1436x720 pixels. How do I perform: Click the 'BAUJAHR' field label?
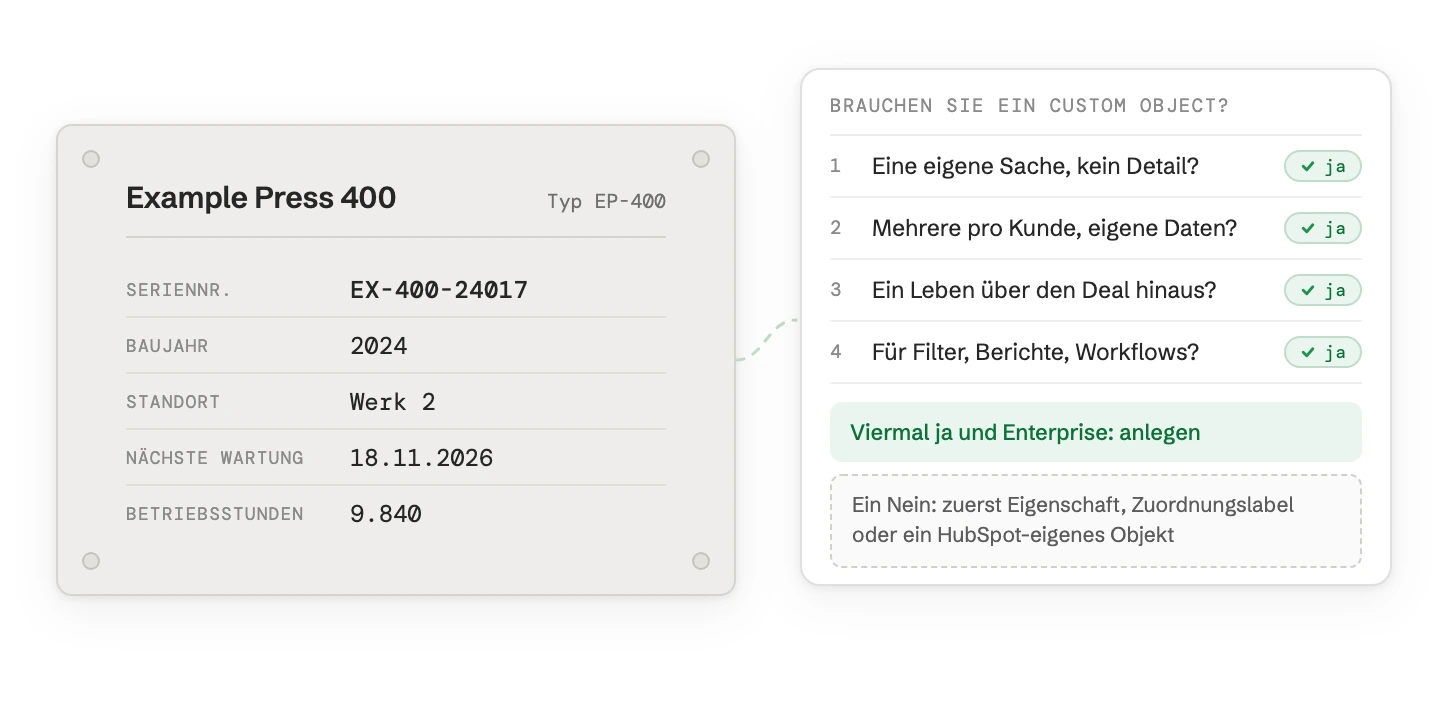point(167,346)
